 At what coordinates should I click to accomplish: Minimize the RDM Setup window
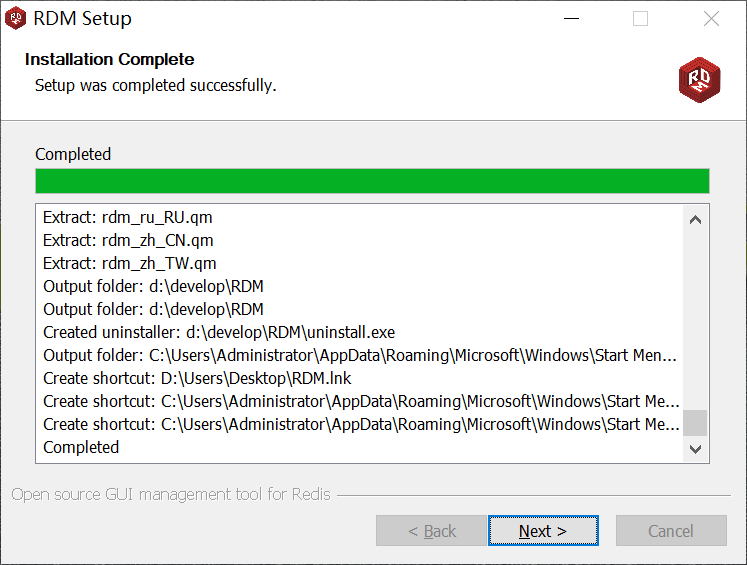point(572,18)
